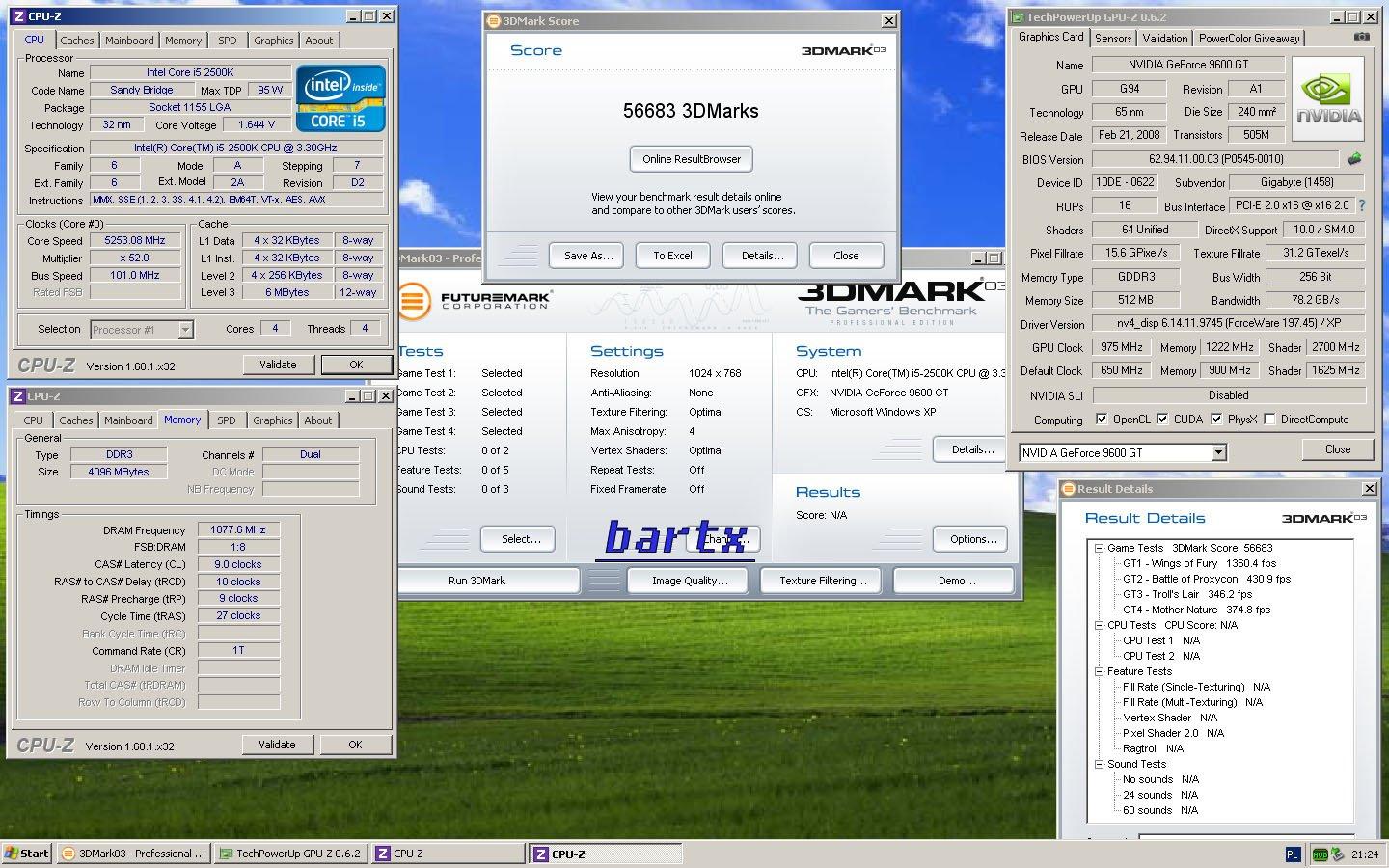This screenshot has width=1389, height=868.
Task: Collapse the Sound Tests tree node
Action: tap(1099, 764)
